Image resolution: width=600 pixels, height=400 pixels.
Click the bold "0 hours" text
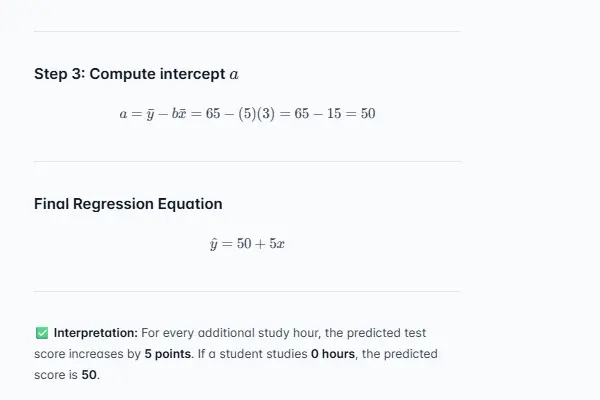point(333,354)
